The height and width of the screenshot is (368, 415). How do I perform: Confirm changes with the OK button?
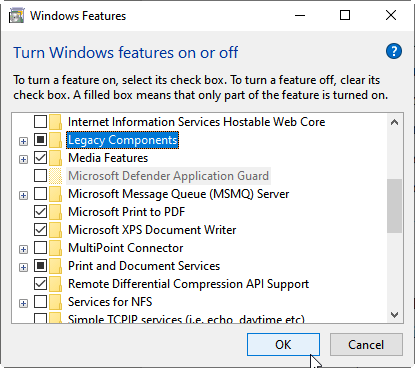(283, 345)
